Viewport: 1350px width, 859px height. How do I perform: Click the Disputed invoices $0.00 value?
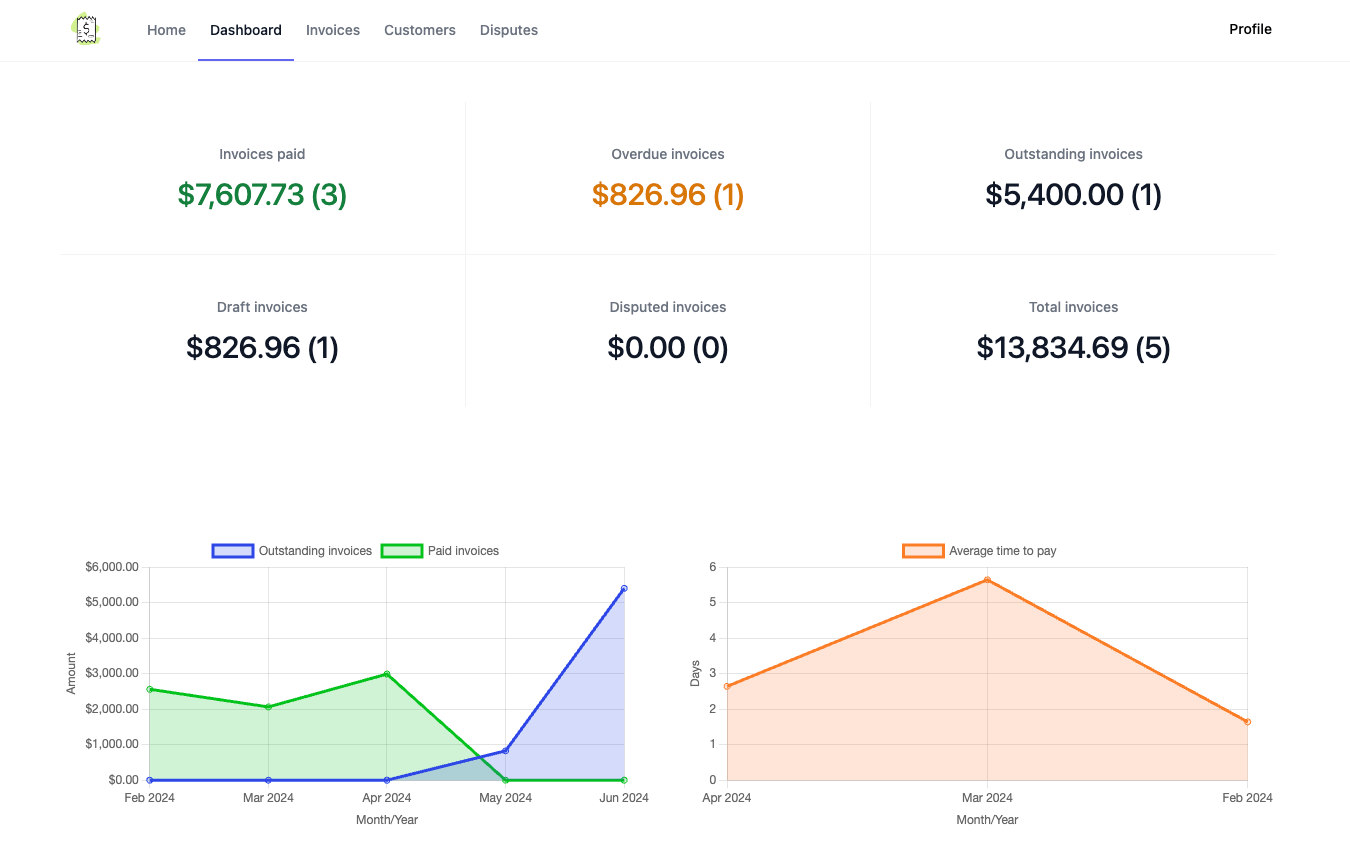click(x=667, y=347)
